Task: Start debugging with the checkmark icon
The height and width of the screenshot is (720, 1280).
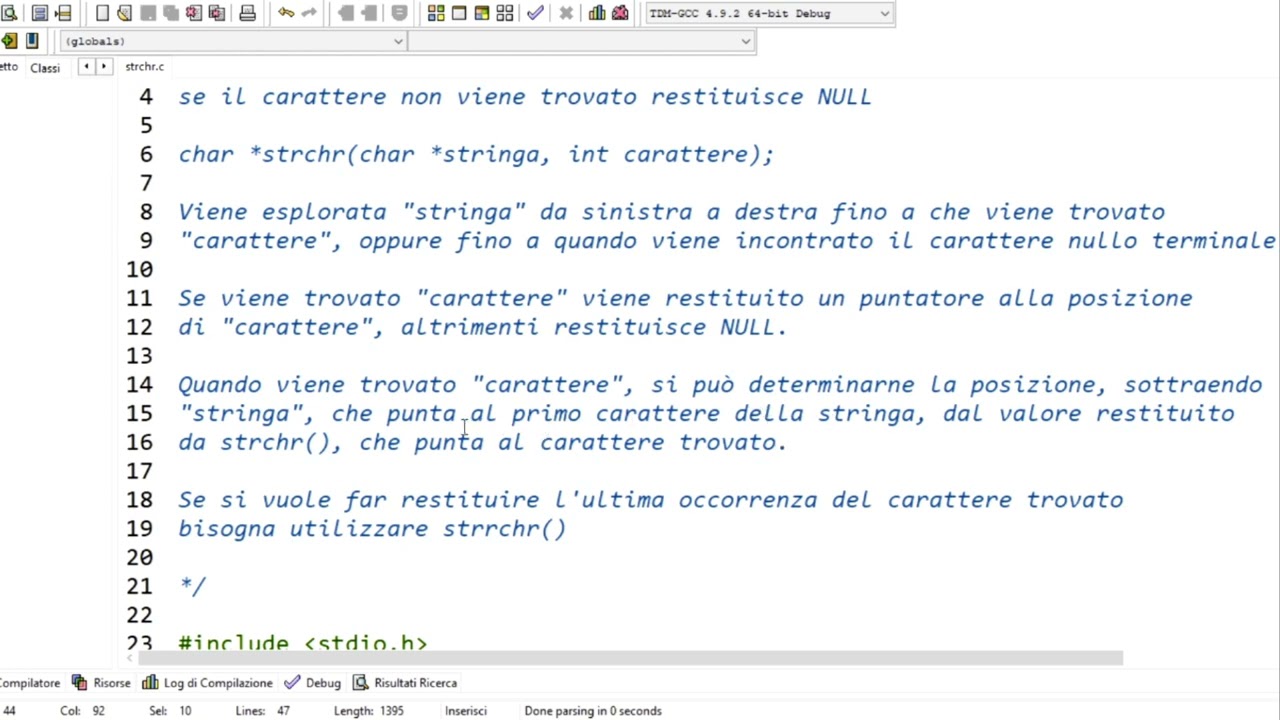Action: [x=535, y=13]
